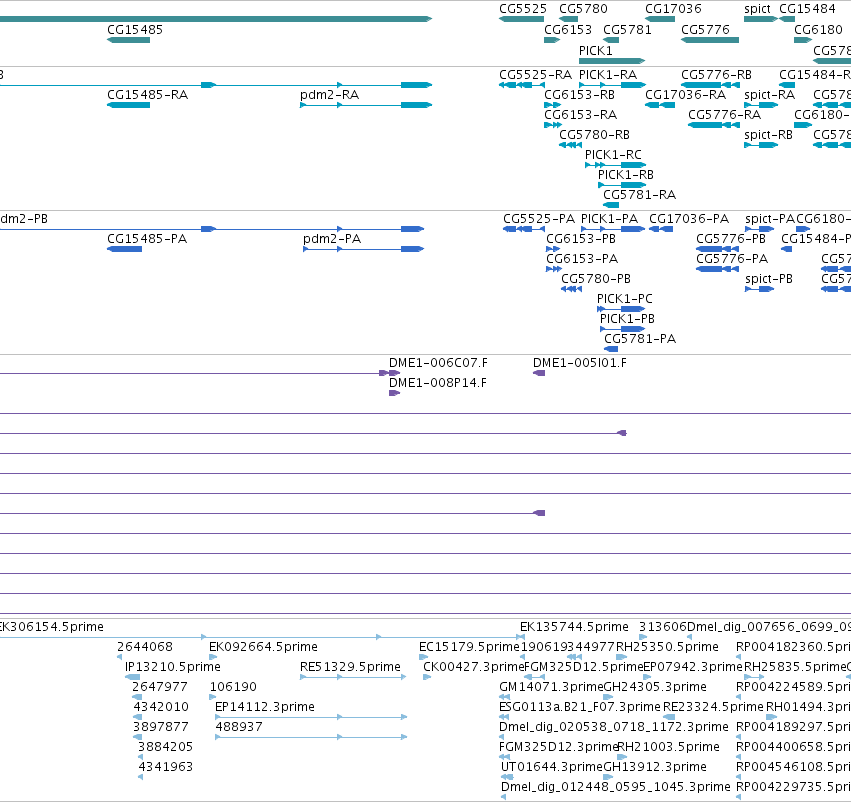This screenshot has height=802, width=851.
Task: Select the spict-RA transcript label
Action: click(x=770, y=95)
